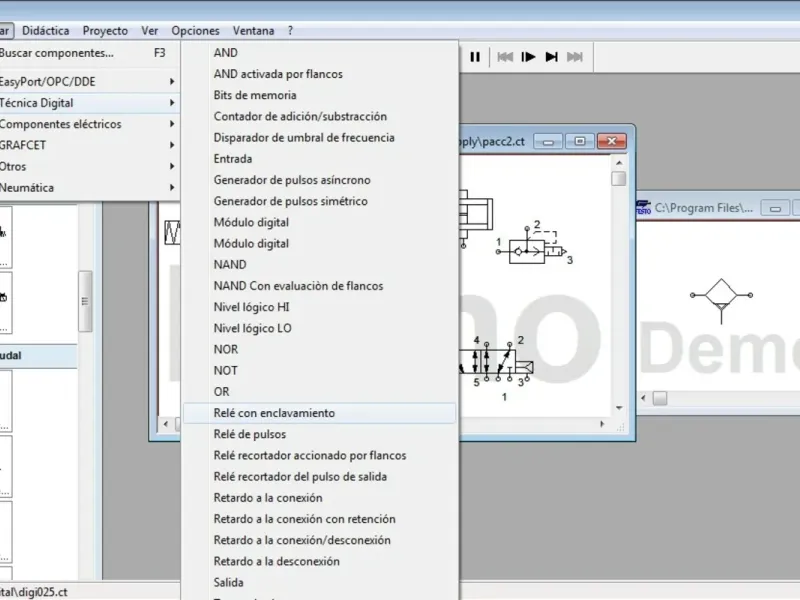
Task: Restore the pacc2.ct window
Action: tap(580, 141)
